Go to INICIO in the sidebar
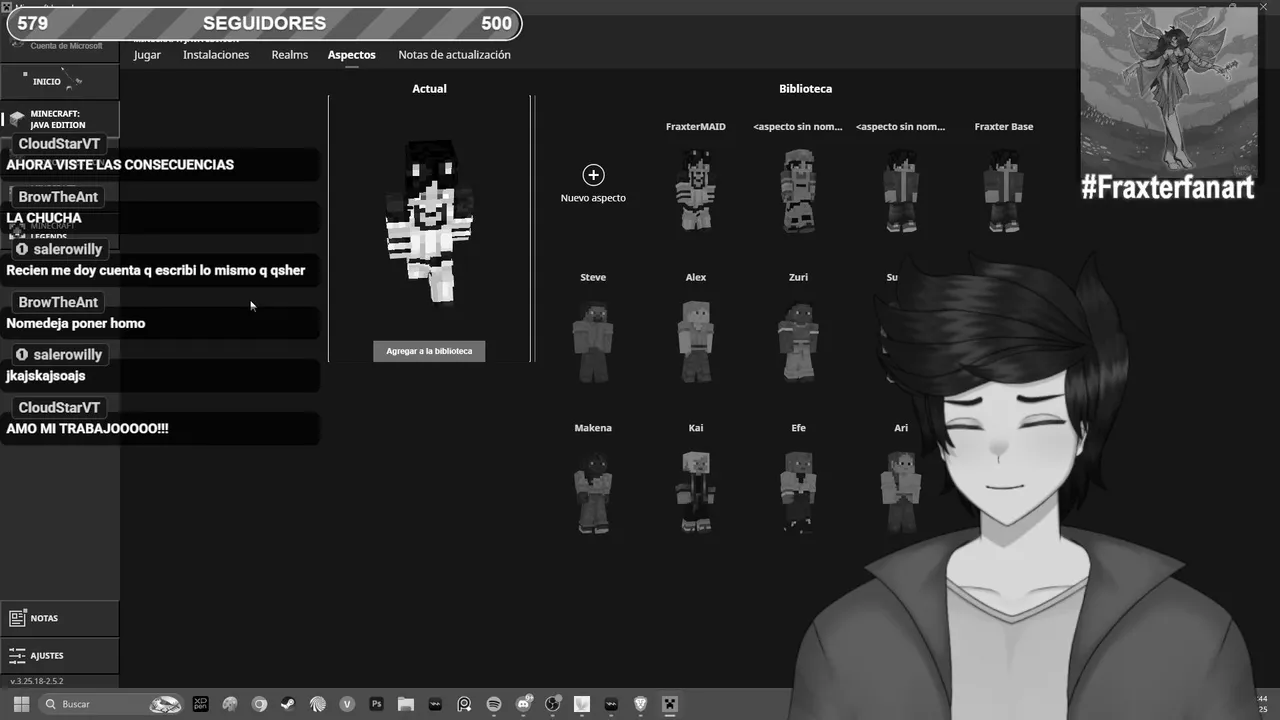 [59, 81]
